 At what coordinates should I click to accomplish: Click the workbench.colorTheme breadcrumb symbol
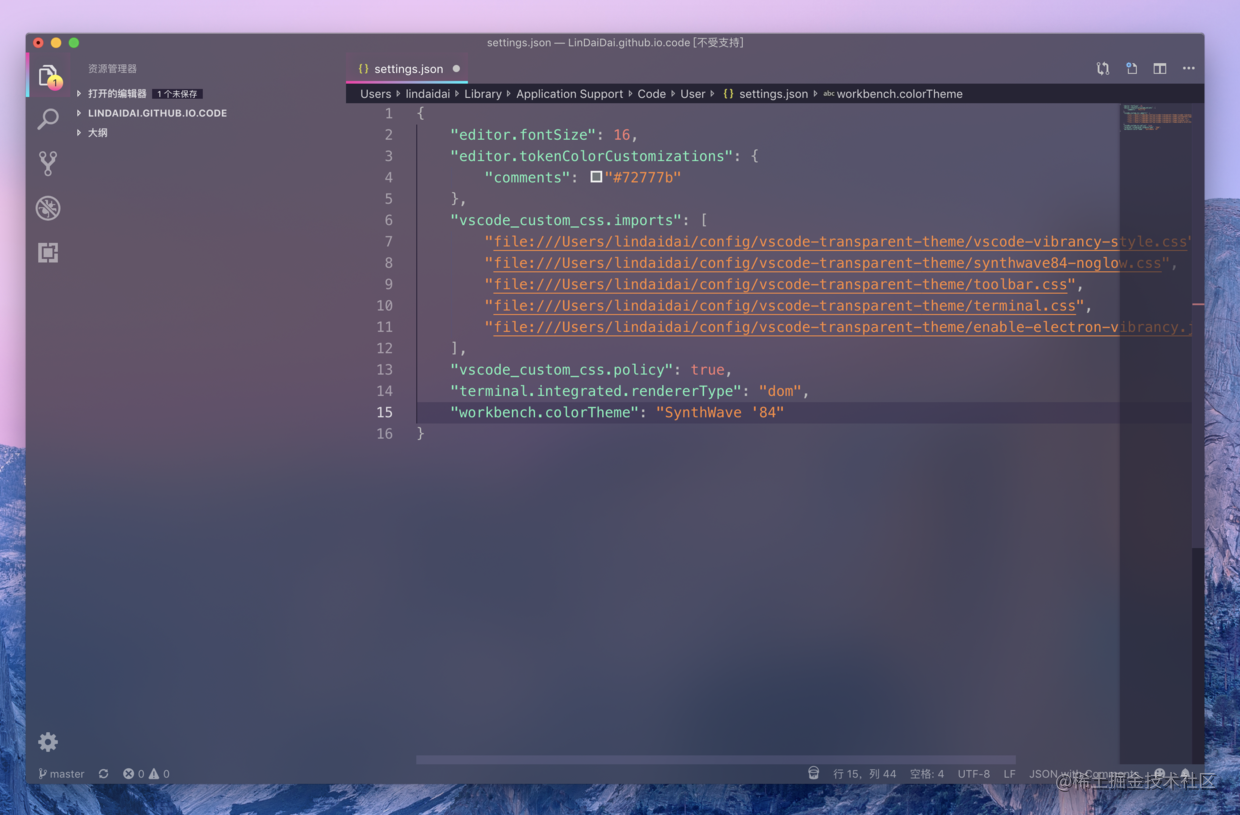pyautogui.click(x=892, y=94)
